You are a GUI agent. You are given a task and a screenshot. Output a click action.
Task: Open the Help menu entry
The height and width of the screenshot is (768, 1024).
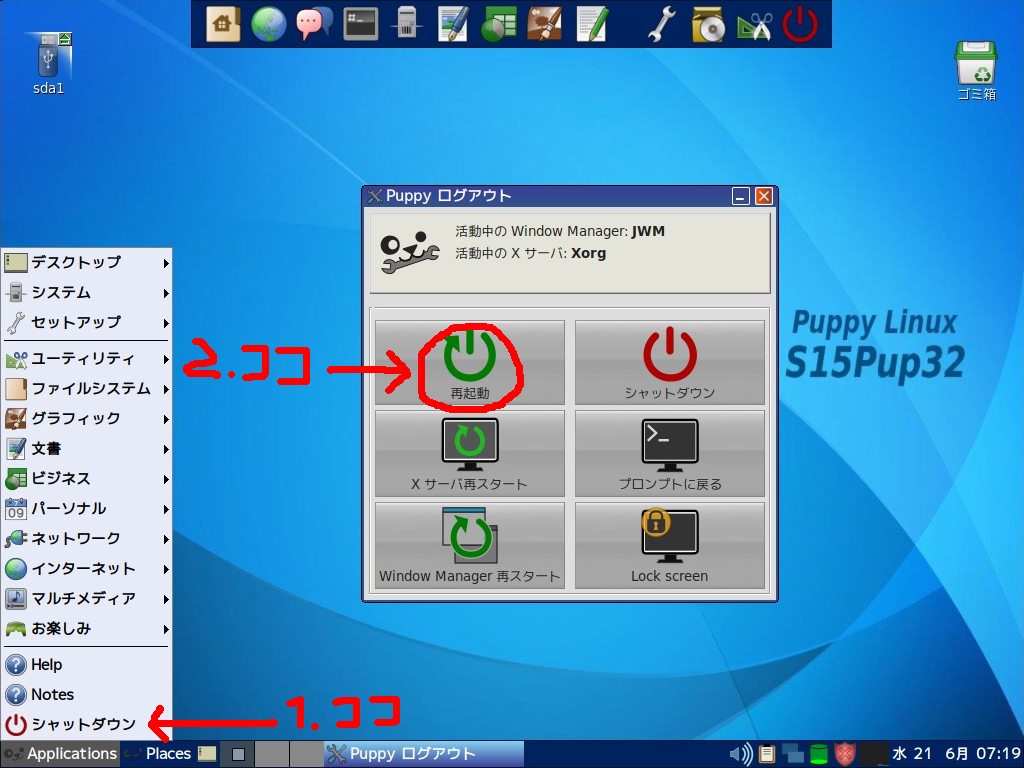click(x=86, y=665)
